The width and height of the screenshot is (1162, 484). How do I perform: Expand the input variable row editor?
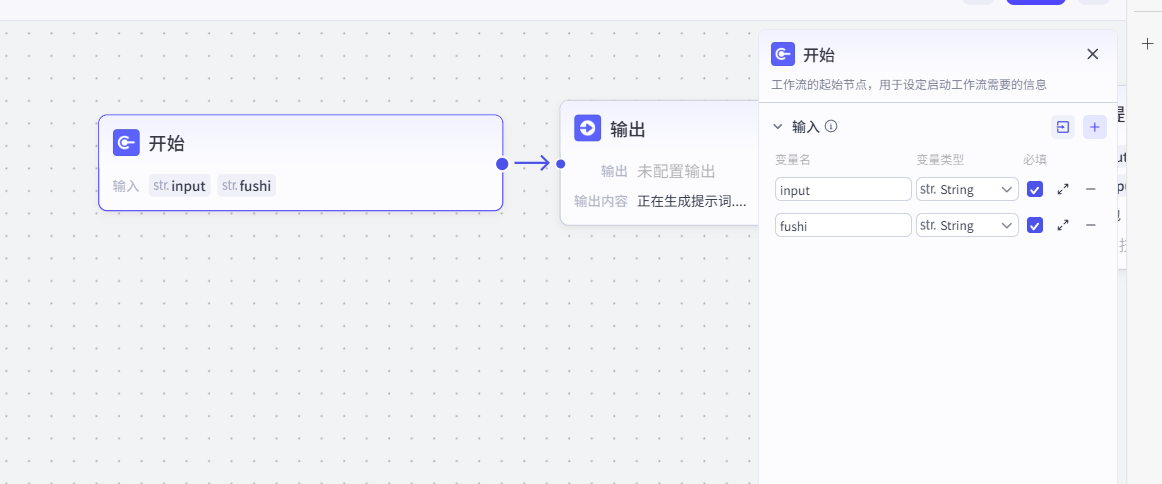click(1063, 189)
